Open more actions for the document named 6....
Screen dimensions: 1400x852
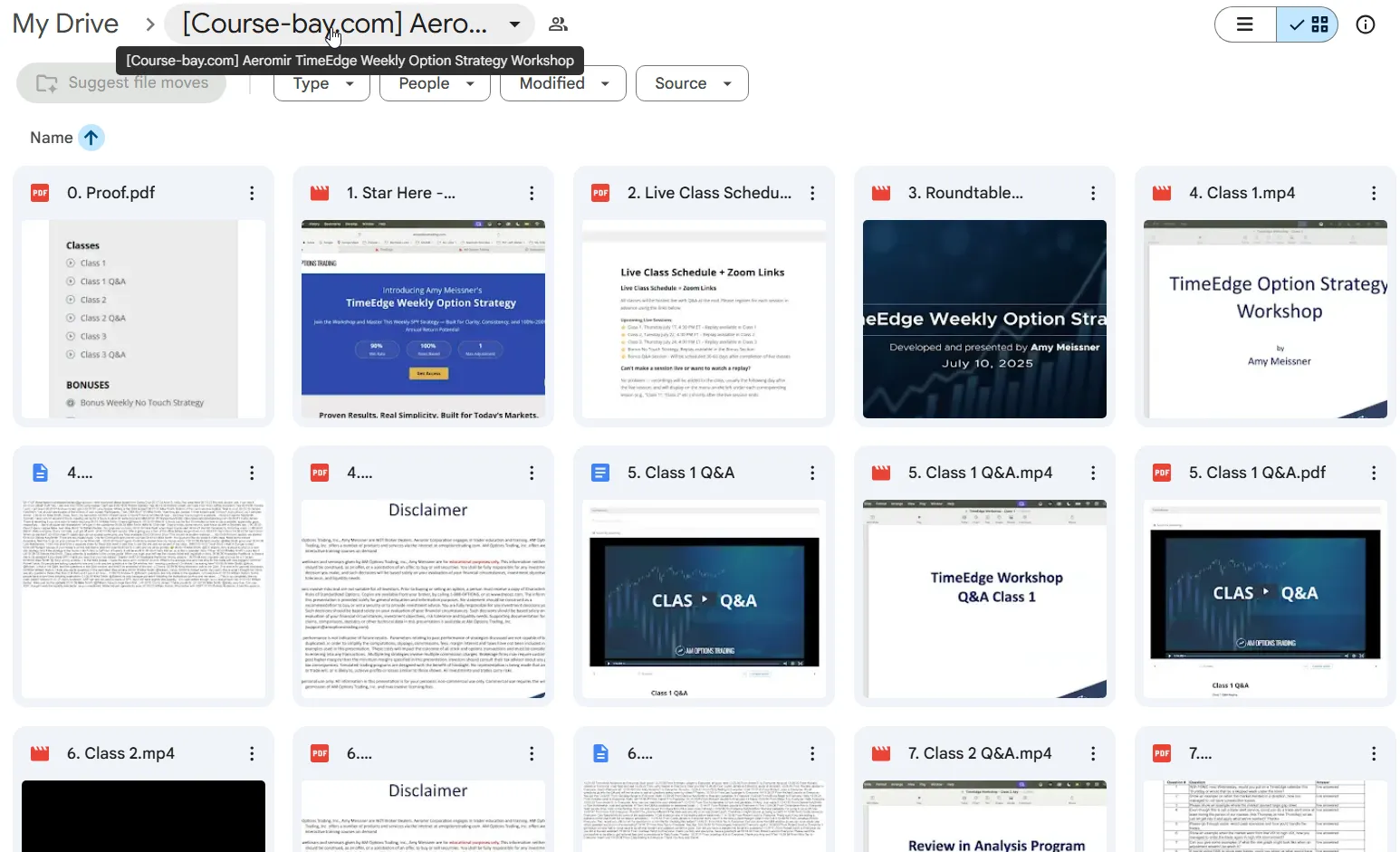812,753
